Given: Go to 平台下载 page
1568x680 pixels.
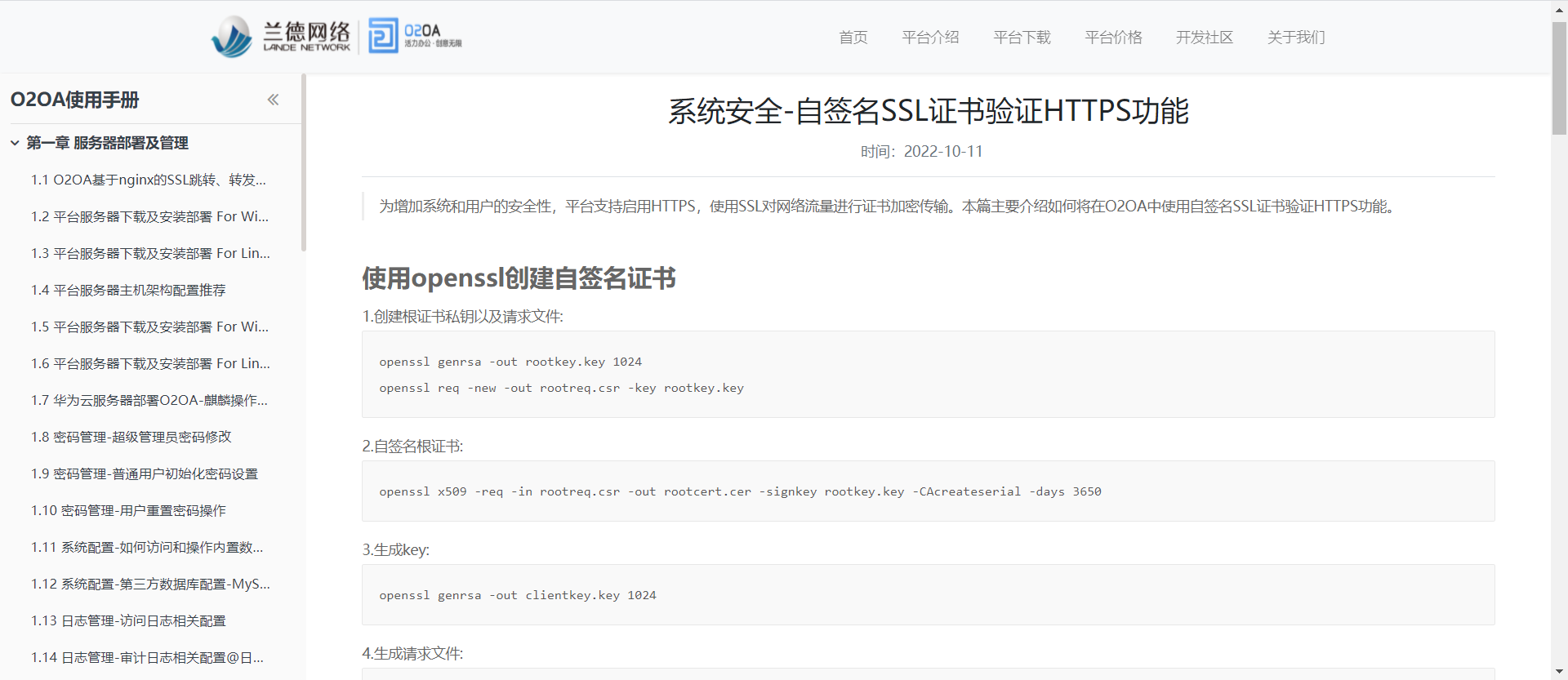Looking at the screenshot, I should click(1022, 38).
